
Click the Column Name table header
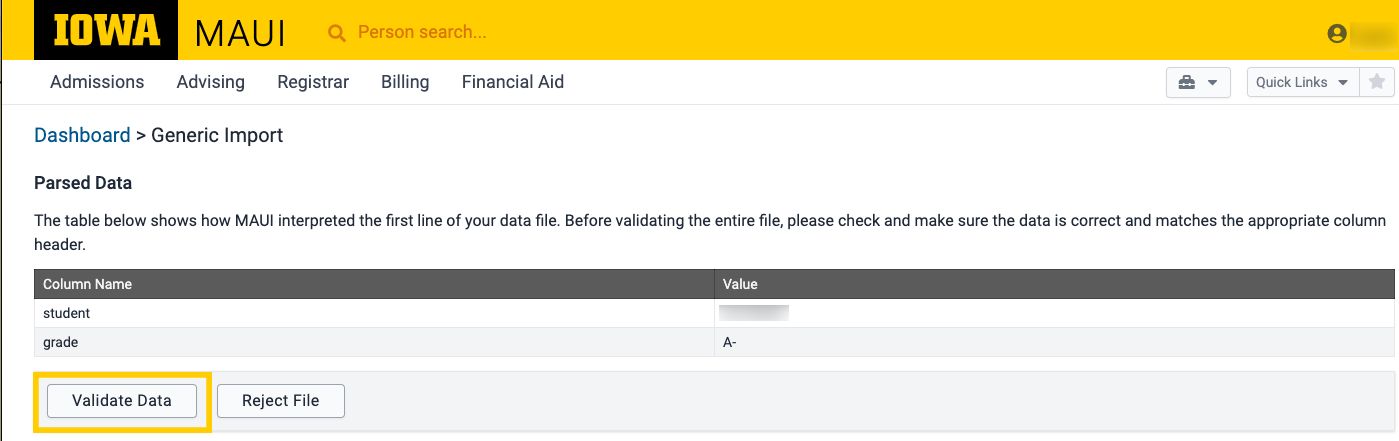(88, 284)
